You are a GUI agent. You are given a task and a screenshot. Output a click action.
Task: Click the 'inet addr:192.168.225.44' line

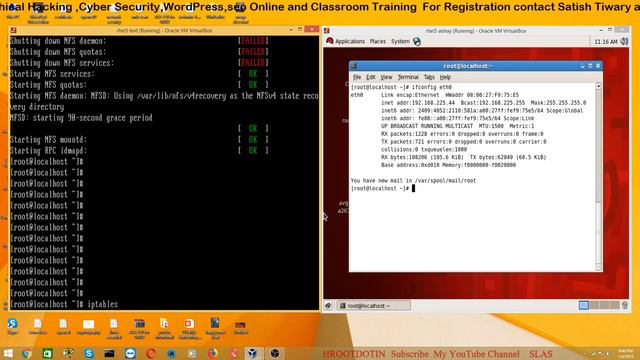click(x=483, y=103)
